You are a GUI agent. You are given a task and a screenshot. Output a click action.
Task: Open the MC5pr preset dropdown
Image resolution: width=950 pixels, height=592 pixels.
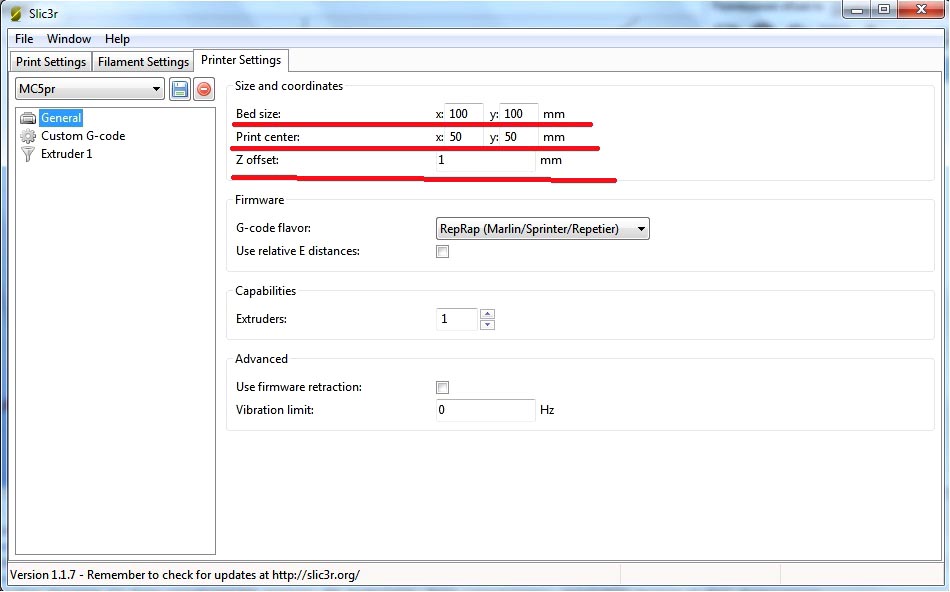click(90, 89)
